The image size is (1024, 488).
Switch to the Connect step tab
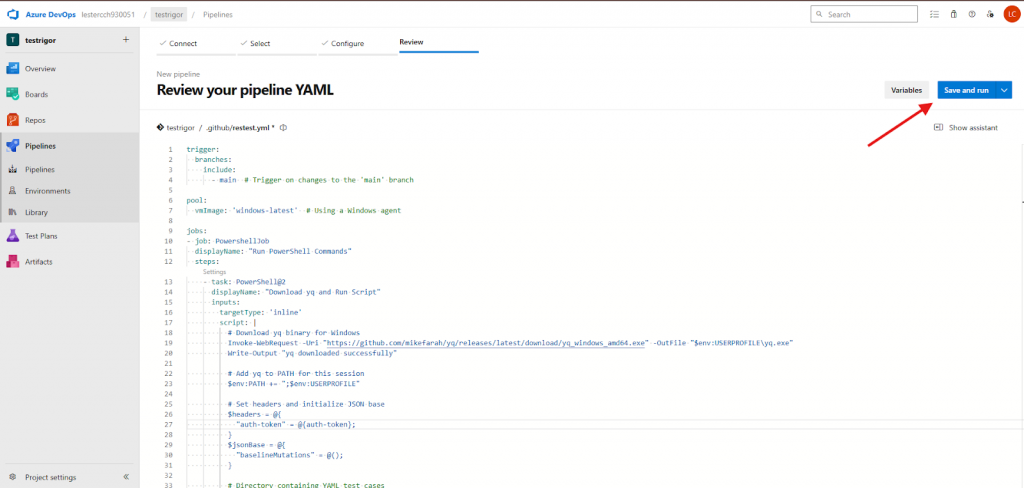(183, 43)
